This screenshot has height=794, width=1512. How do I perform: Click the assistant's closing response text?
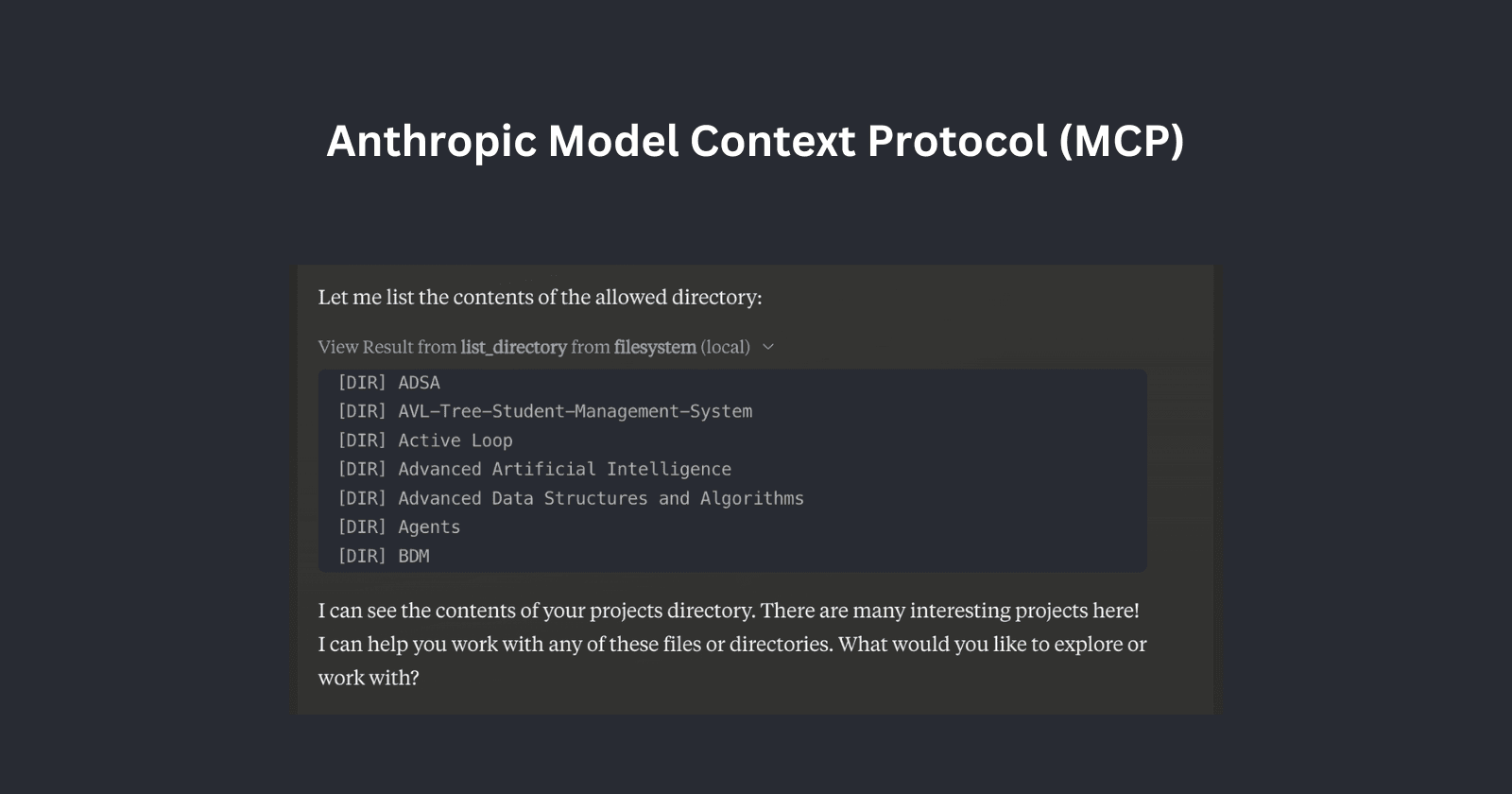coord(732,644)
